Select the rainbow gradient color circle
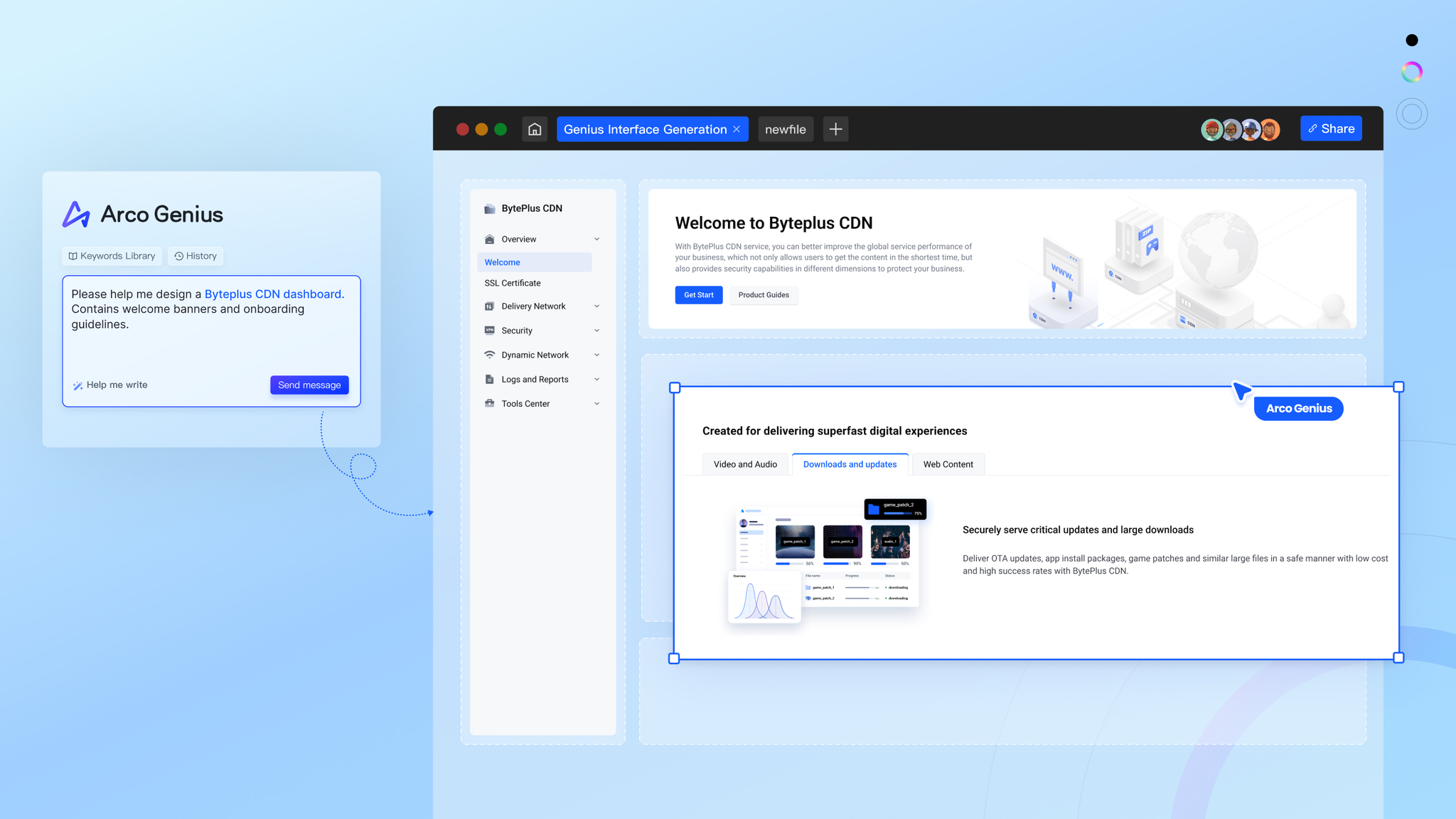 (x=1411, y=72)
